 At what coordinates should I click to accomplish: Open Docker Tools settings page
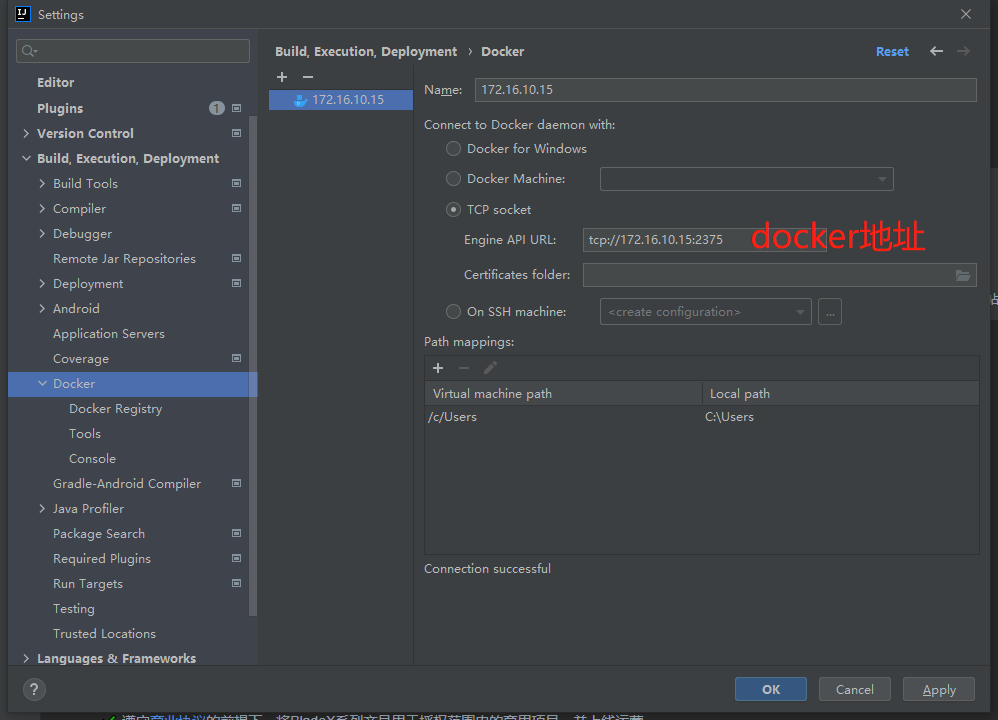85,434
